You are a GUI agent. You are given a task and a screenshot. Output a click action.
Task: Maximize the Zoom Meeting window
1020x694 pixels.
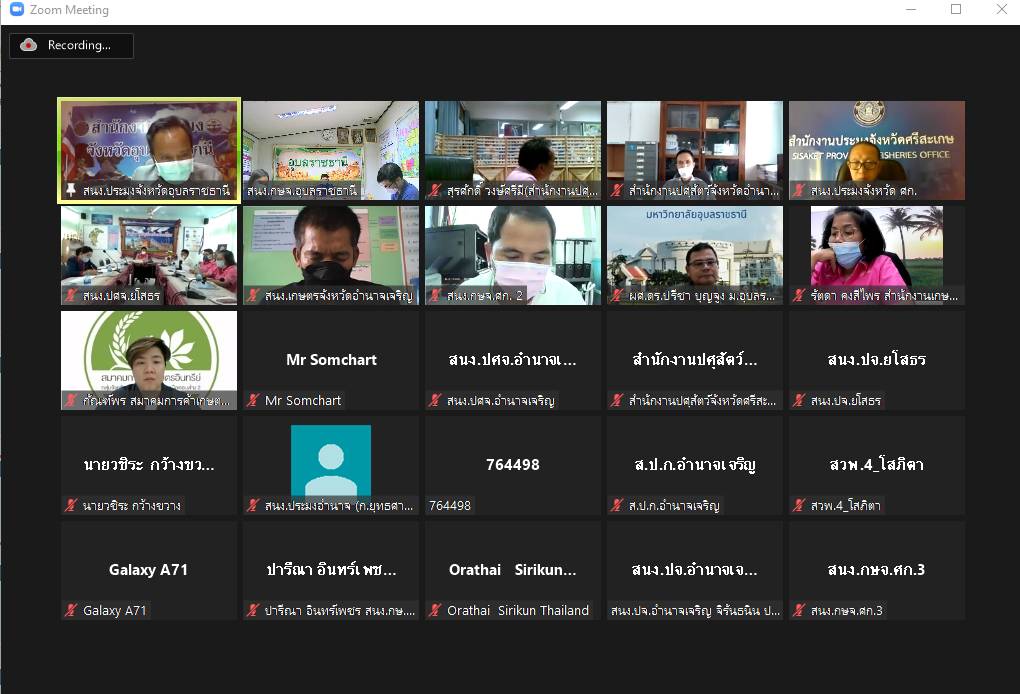(x=956, y=10)
